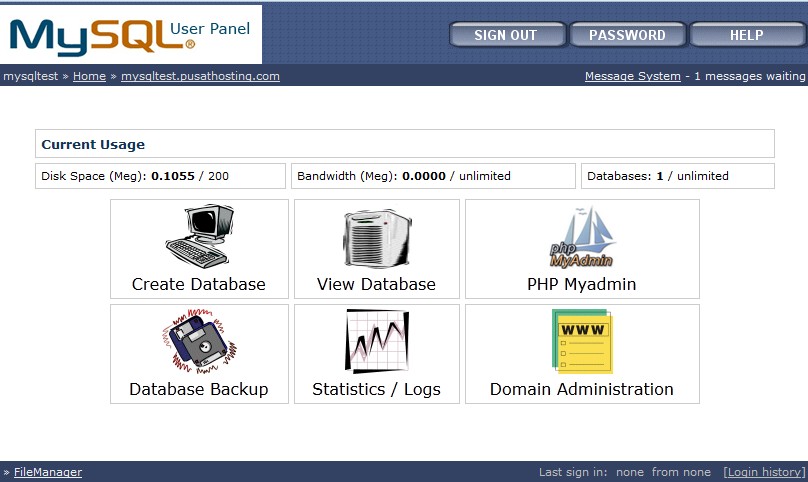Screen dimensions: 808x482
Task: Click the computer icon for Create Database
Action: point(199,236)
